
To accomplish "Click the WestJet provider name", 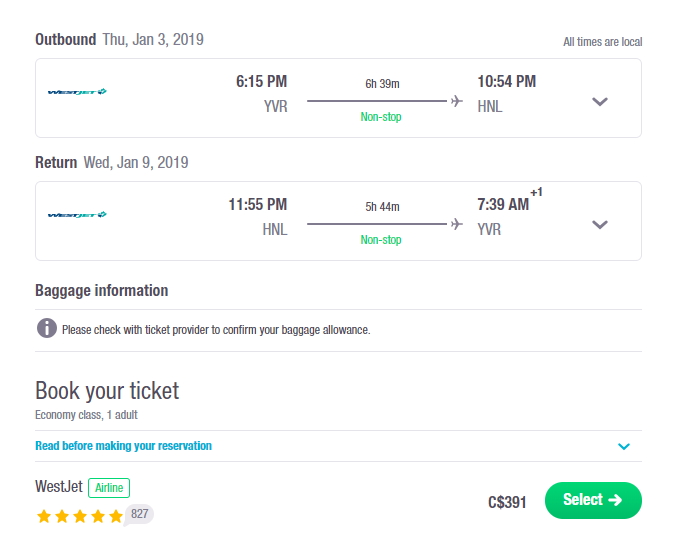I will 59,486.
